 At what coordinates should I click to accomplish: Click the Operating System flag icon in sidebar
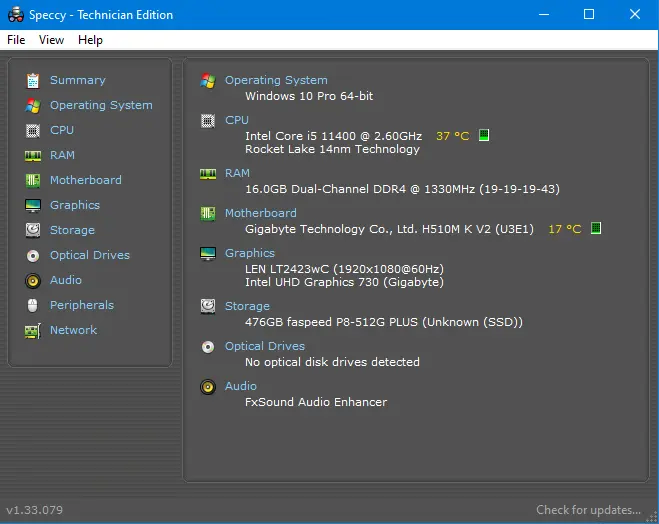[33, 105]
